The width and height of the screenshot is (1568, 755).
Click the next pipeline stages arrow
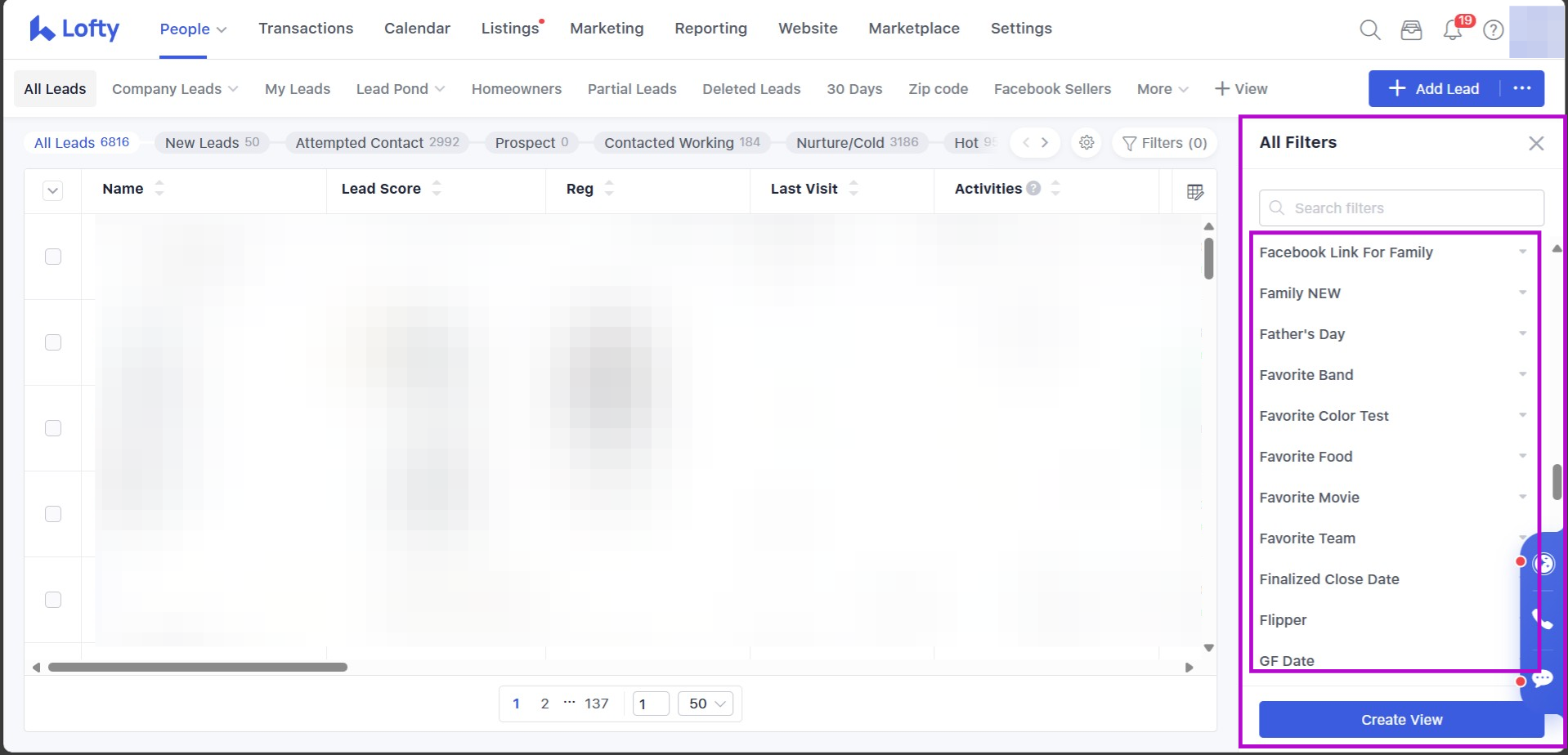point(1045,143)
